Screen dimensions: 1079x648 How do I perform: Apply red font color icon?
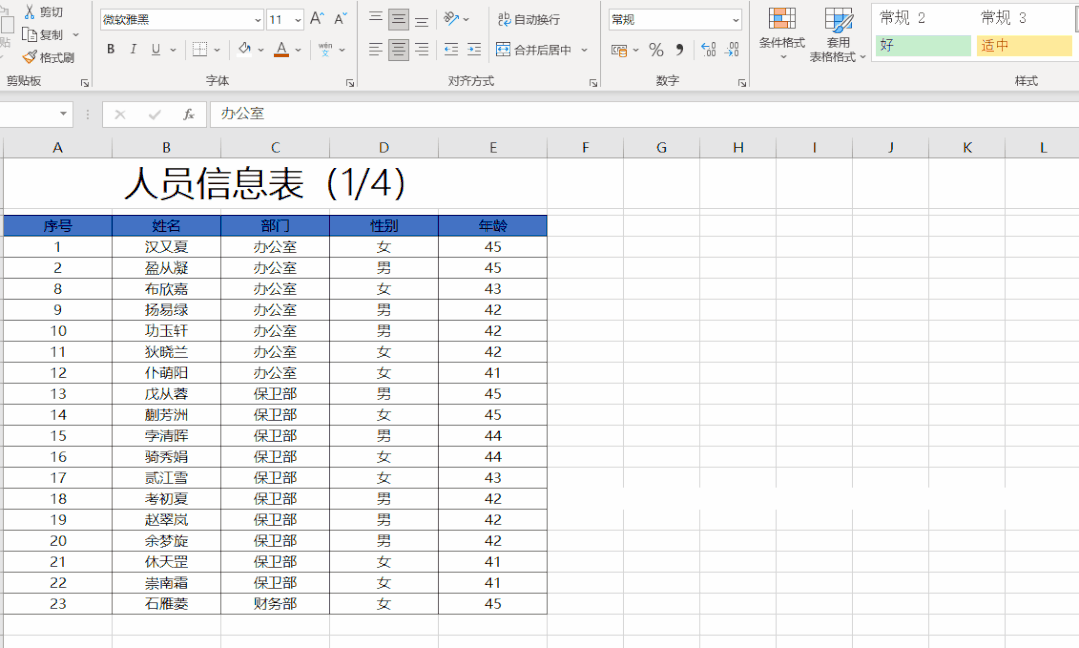281,50
